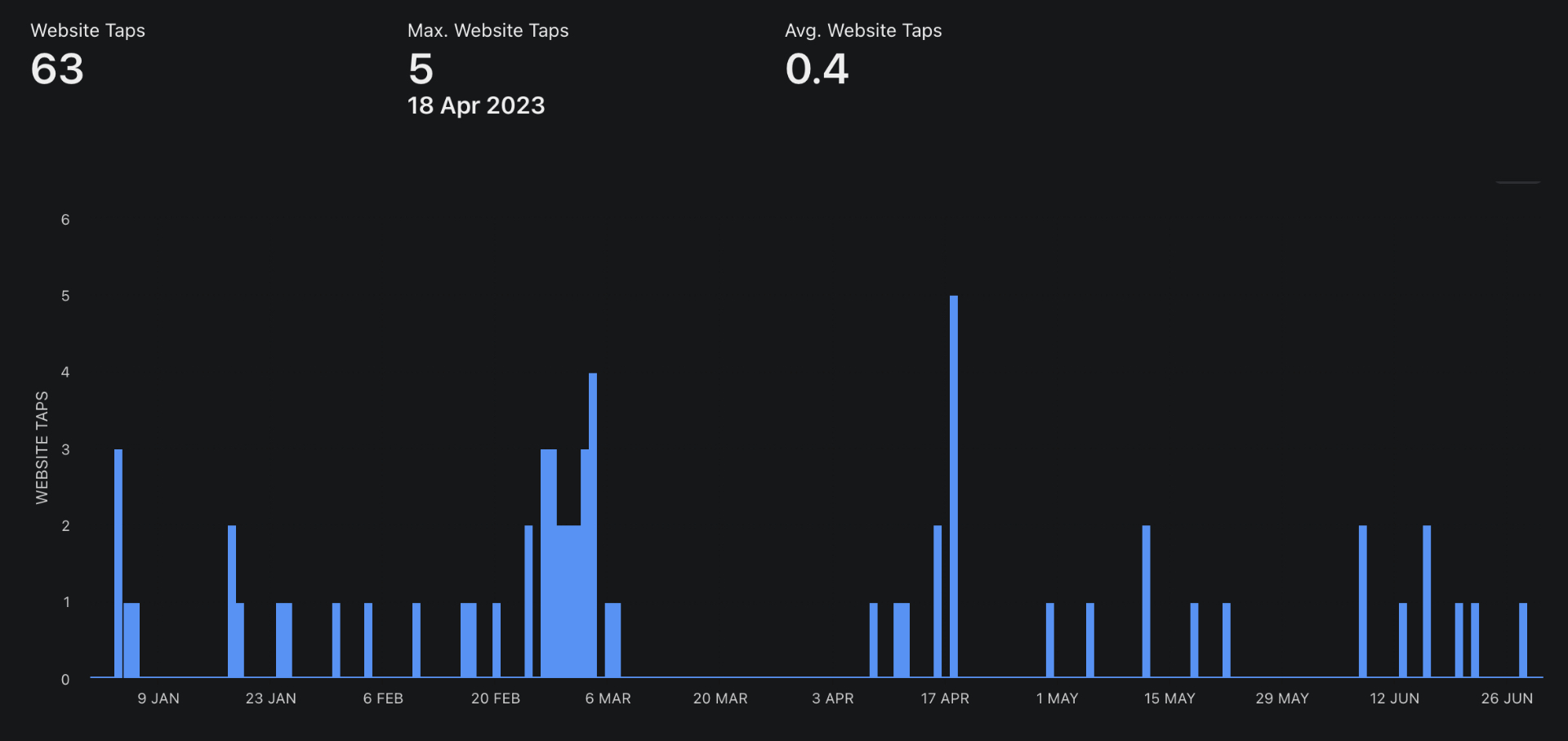Click the "15 MAY" axis label
1568x741 pixels.
(x=1169, y=699)
